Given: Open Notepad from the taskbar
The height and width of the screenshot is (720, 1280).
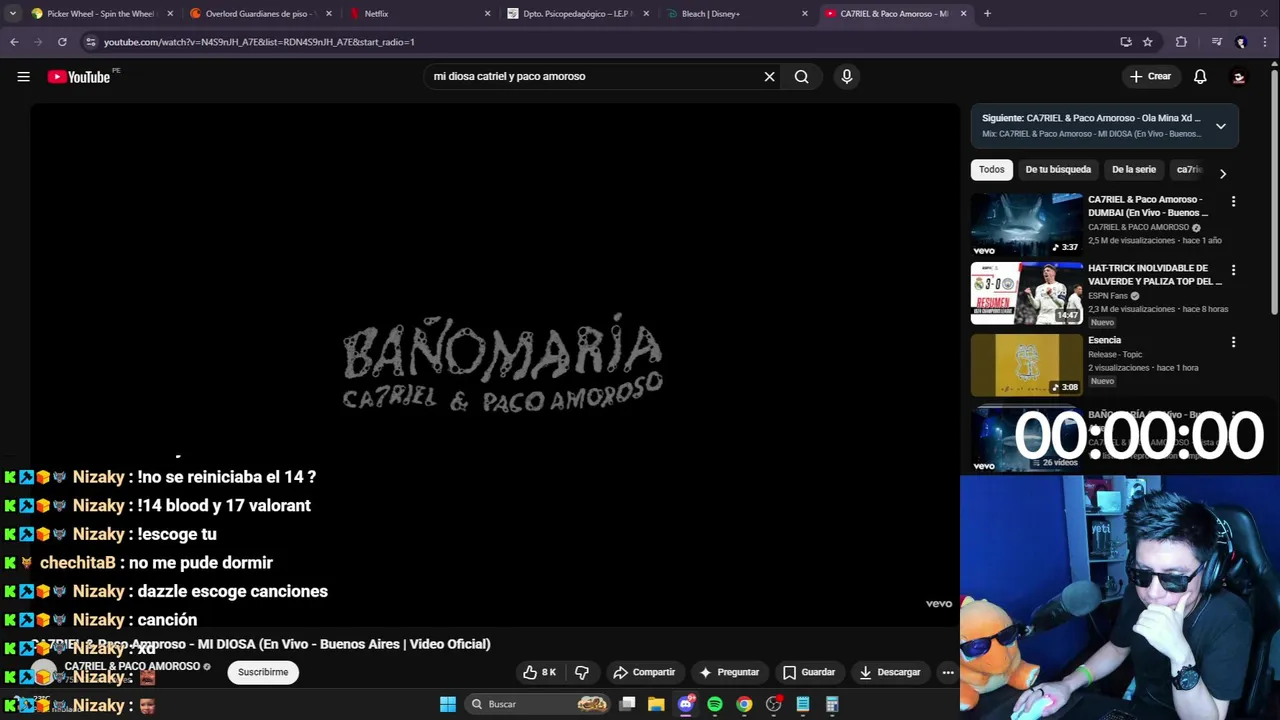Looking at the screenshot, I should (x=802, y=704).
